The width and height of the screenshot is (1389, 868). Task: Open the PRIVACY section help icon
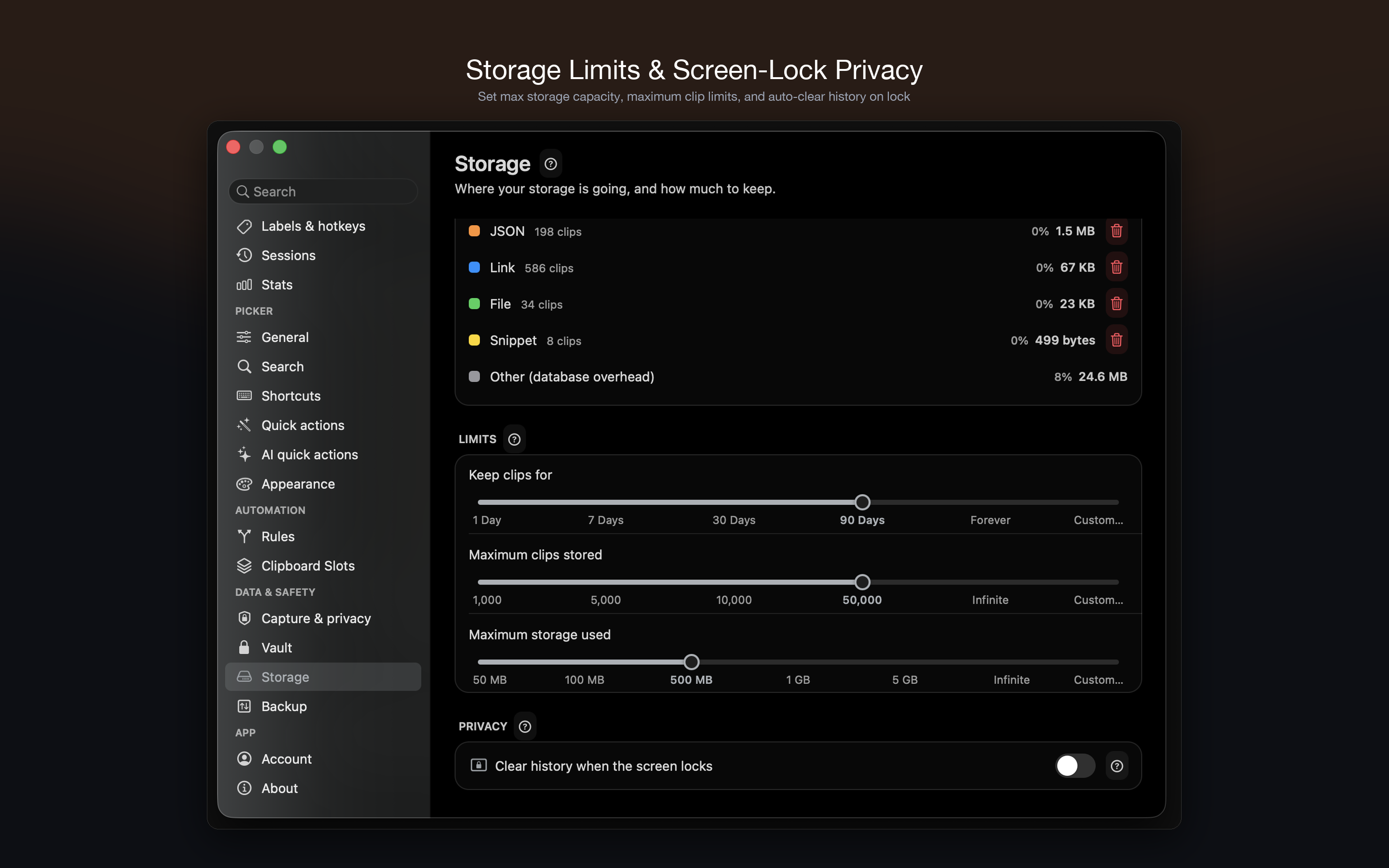coord(525,726)
